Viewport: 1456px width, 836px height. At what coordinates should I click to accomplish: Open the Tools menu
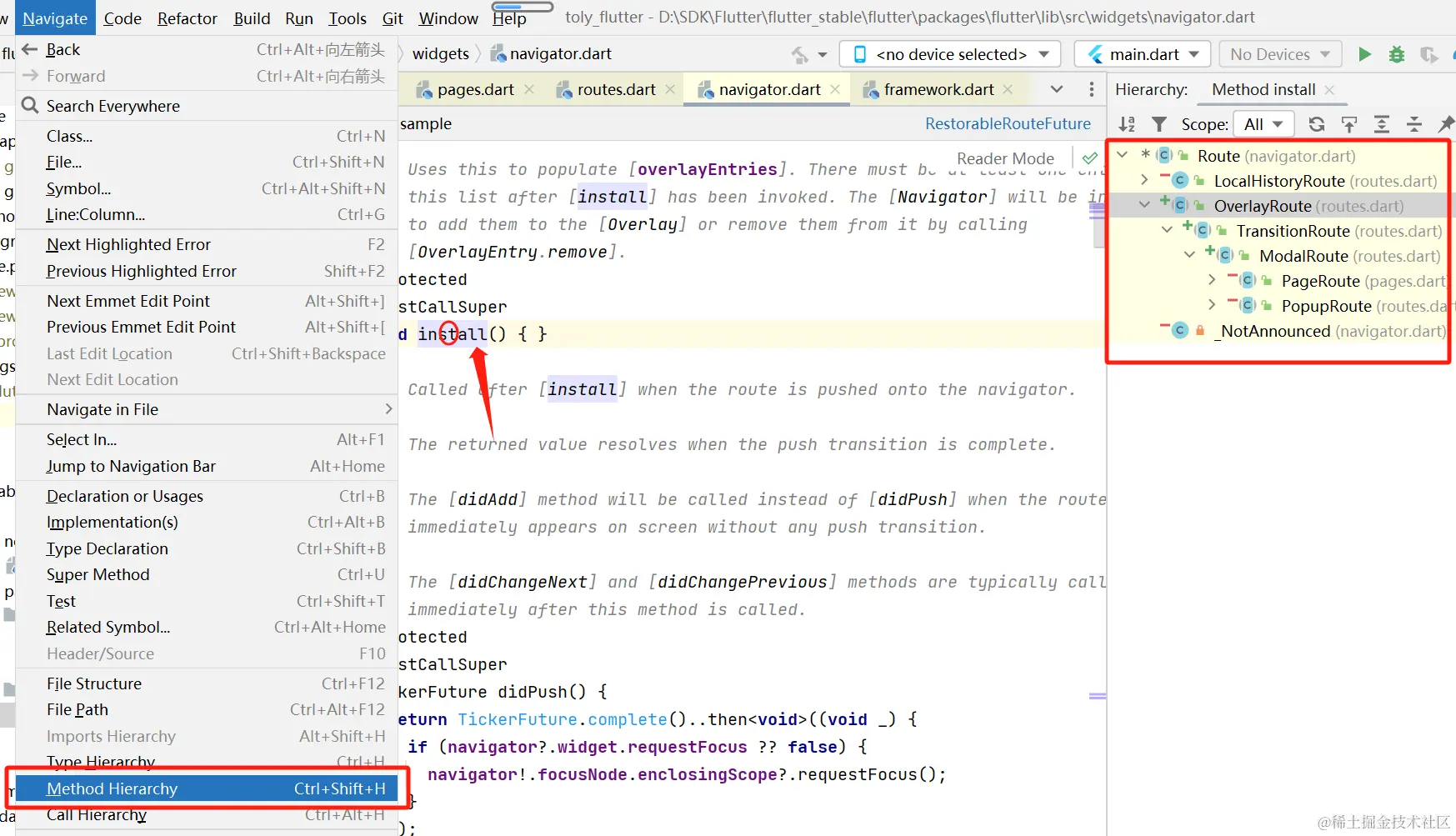tap(348, 18)
